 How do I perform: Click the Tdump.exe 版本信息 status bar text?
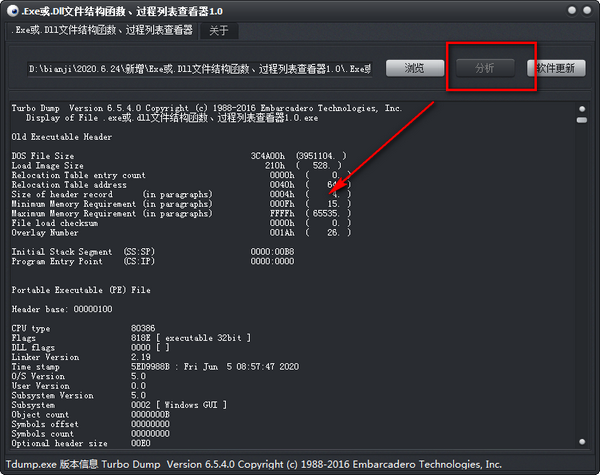(x=253, y=465)
